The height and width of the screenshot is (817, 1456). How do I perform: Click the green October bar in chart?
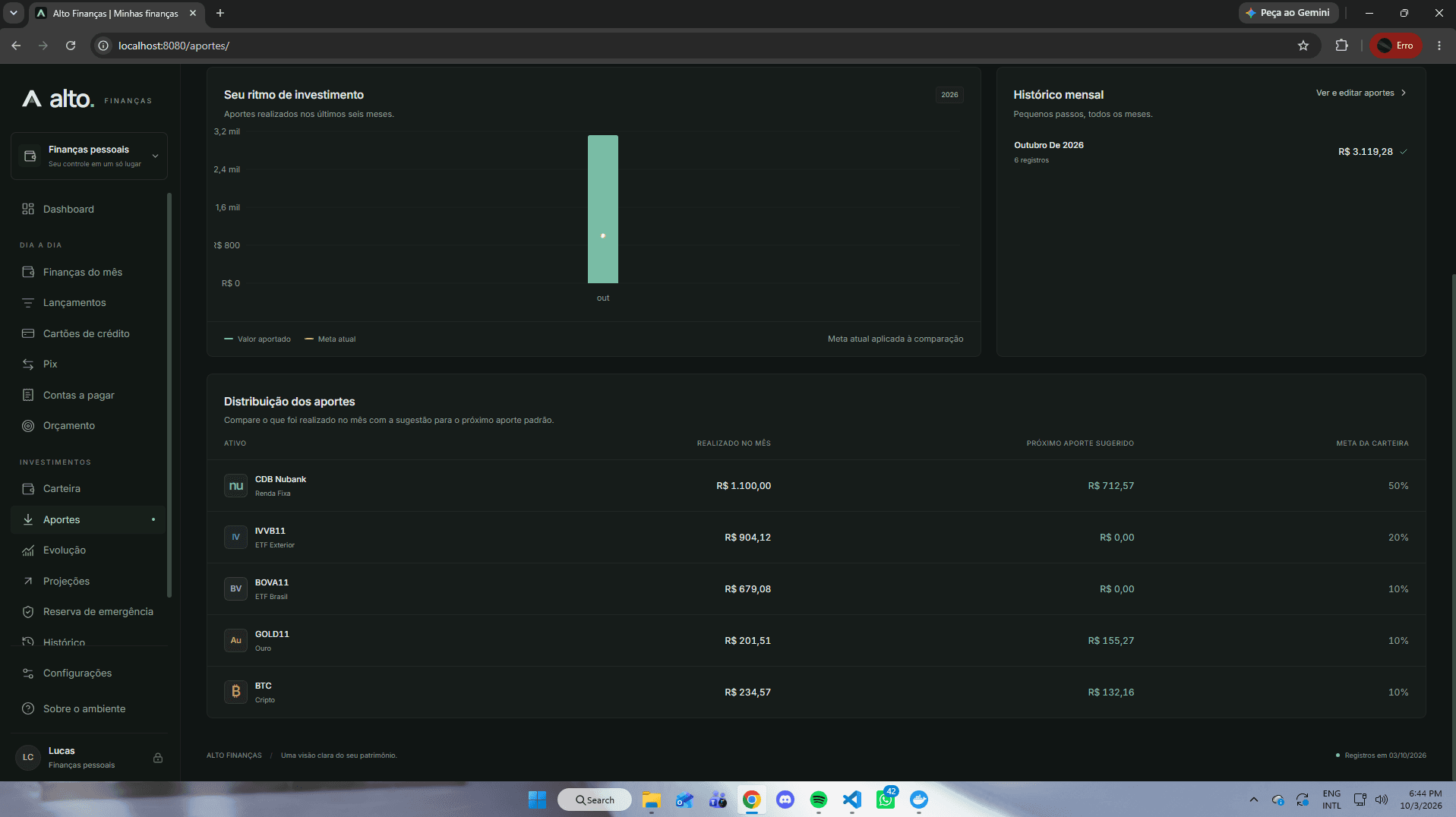pyautogui.click(x=603, y=210)
